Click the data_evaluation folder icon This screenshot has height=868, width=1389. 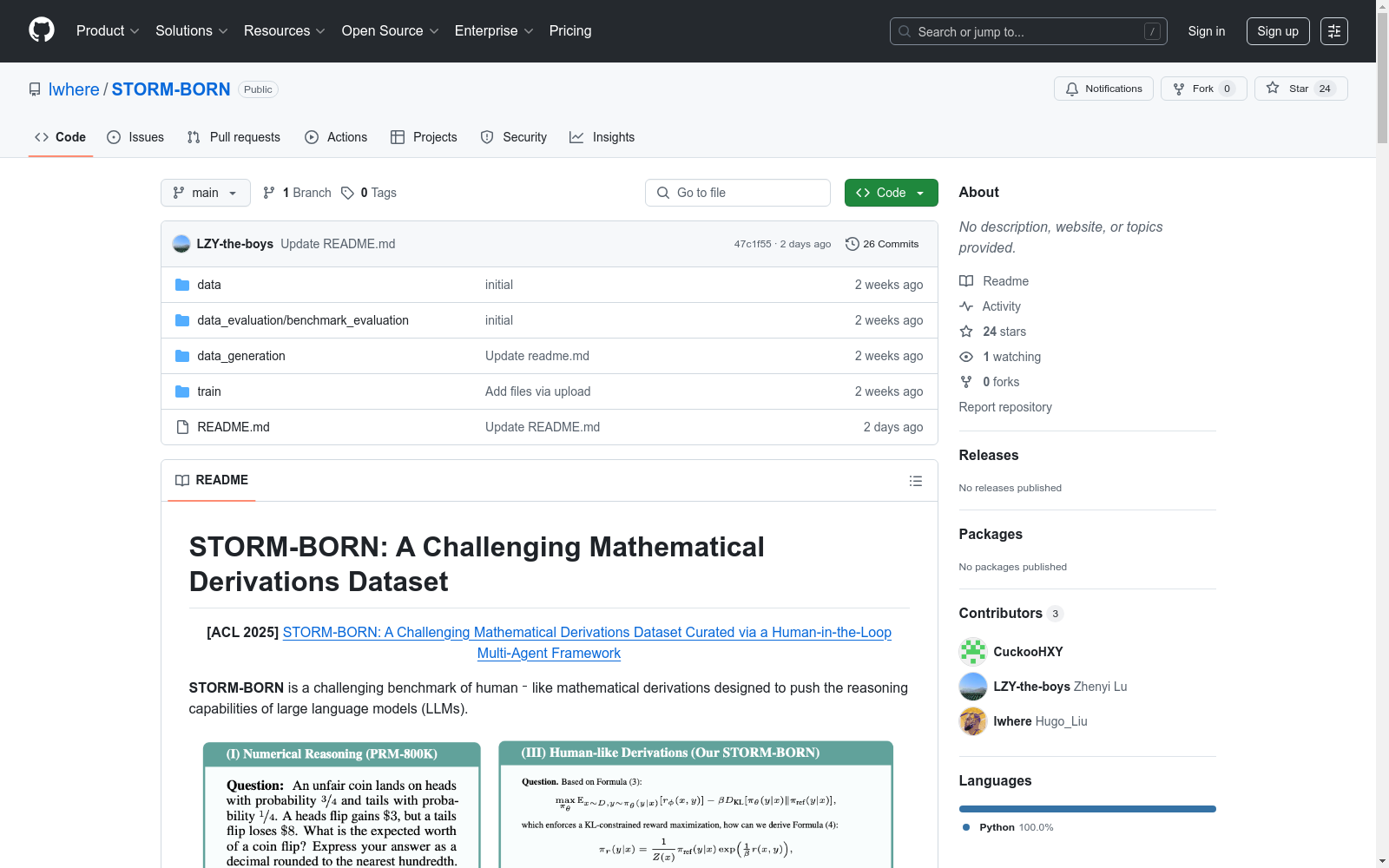pyautogui.click(x=182, y=320)
